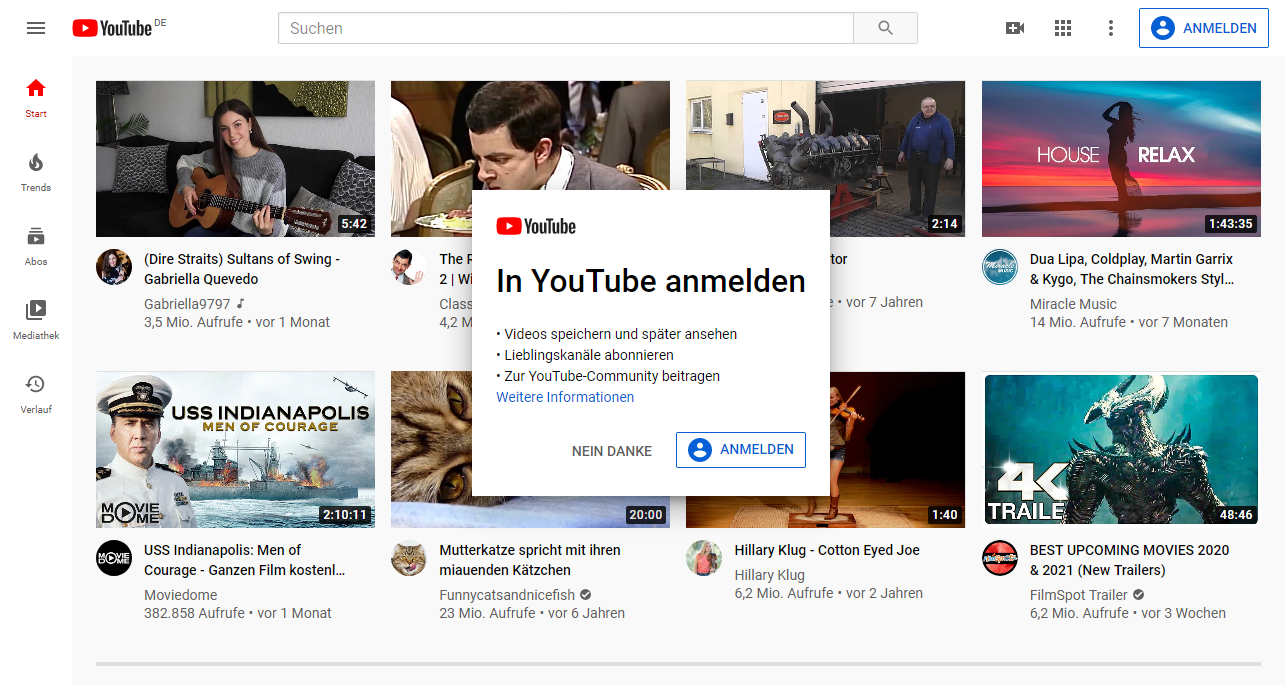Image resolution: width=1285 pixels, height=685 pixels.
Task: Click YouTube logo inside the sign-in dialog
Action: pyautogui.click(x=536, y=227)
